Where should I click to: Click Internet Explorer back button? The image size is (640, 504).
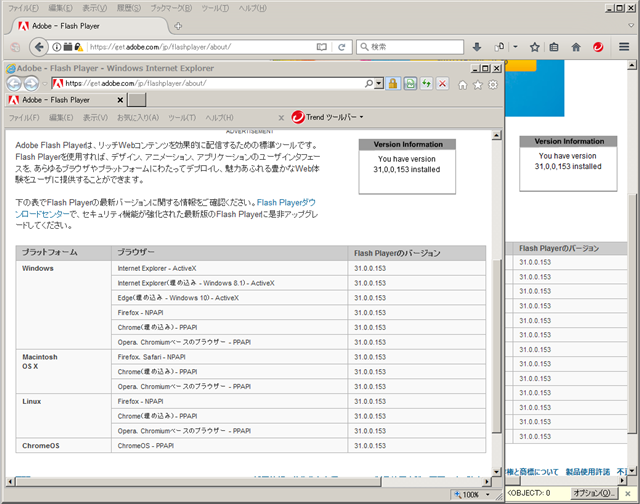14,84
